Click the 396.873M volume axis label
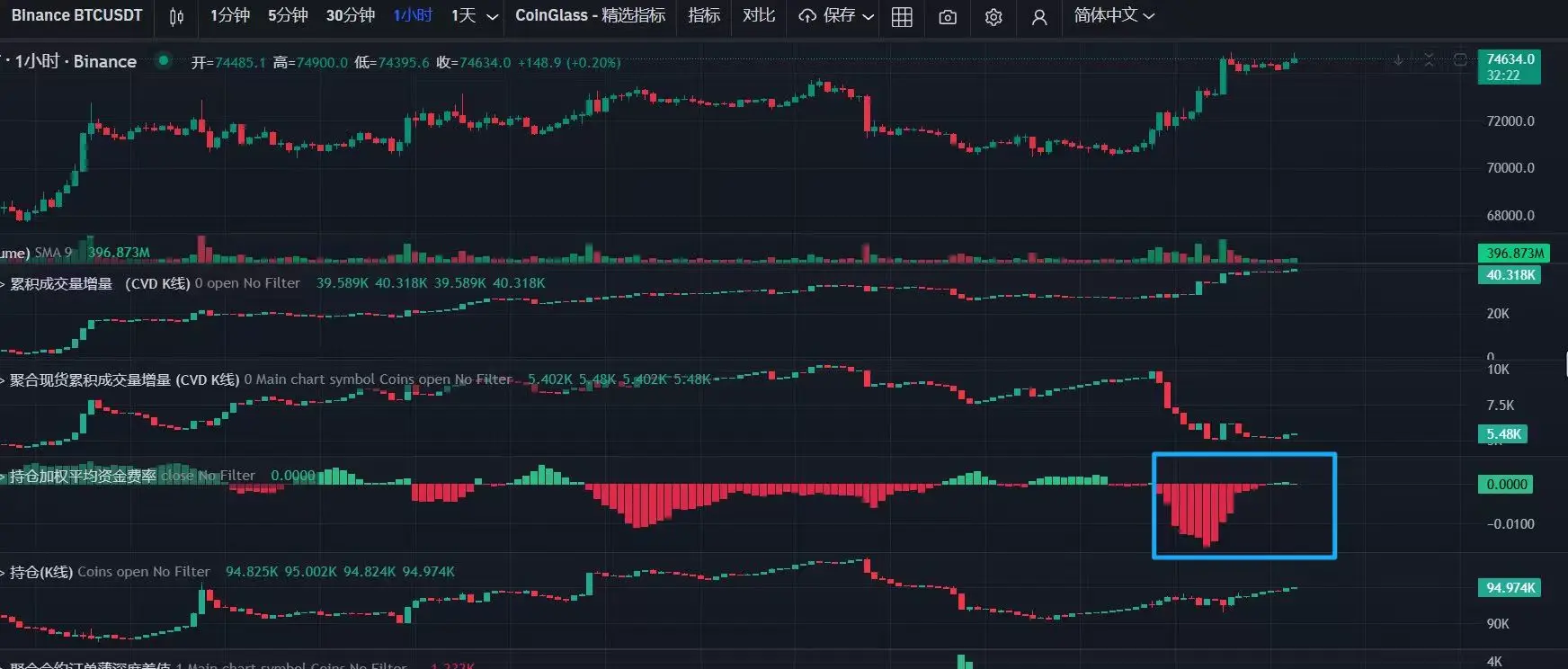 coord(1515,254)
